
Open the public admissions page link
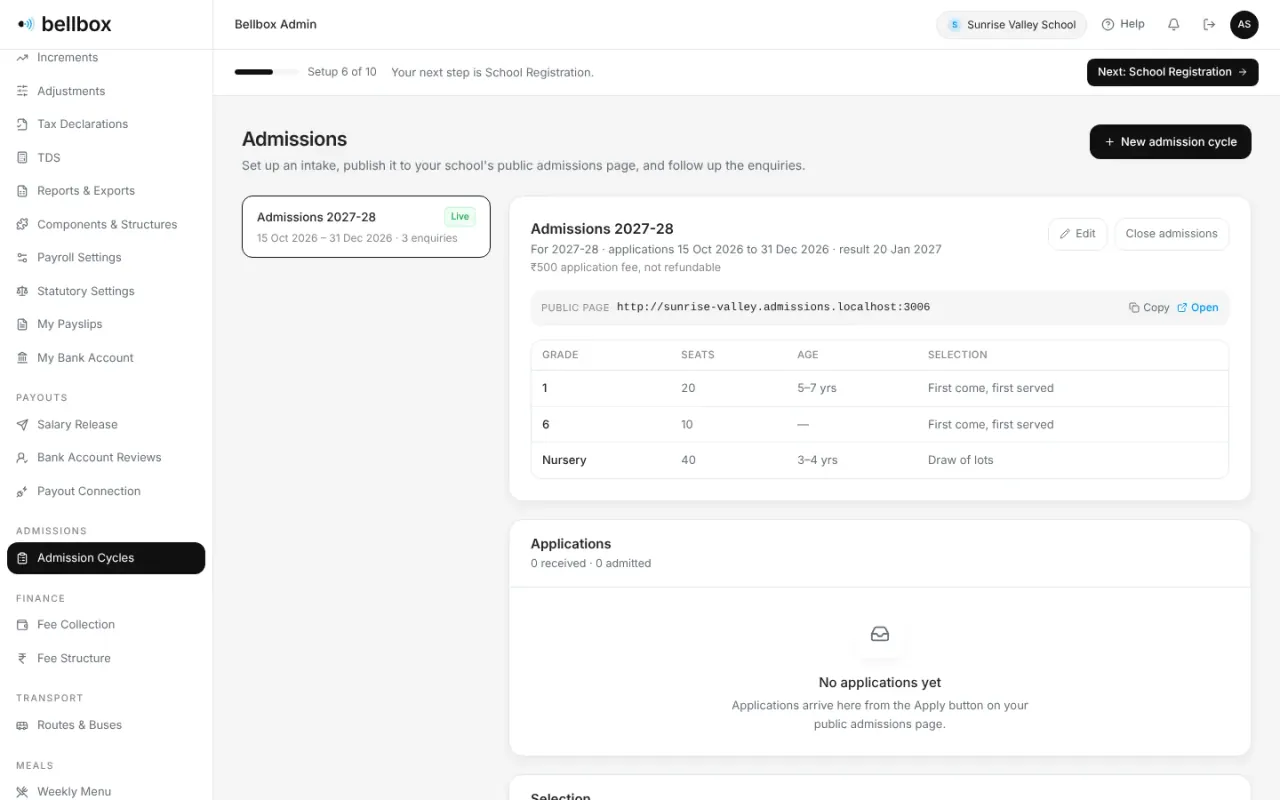click(x=1198, y=308)
